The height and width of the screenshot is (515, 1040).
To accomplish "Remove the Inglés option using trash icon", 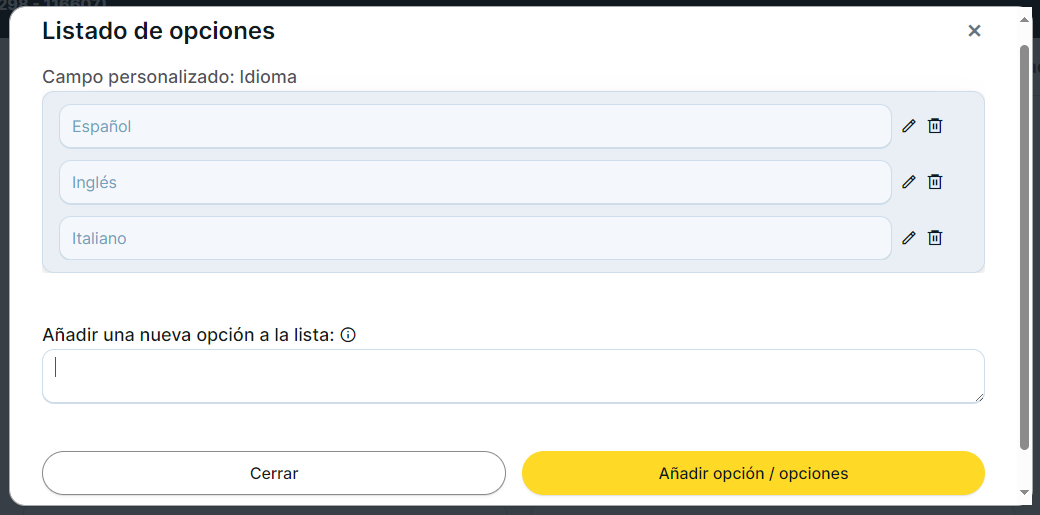I will (935, 182).
